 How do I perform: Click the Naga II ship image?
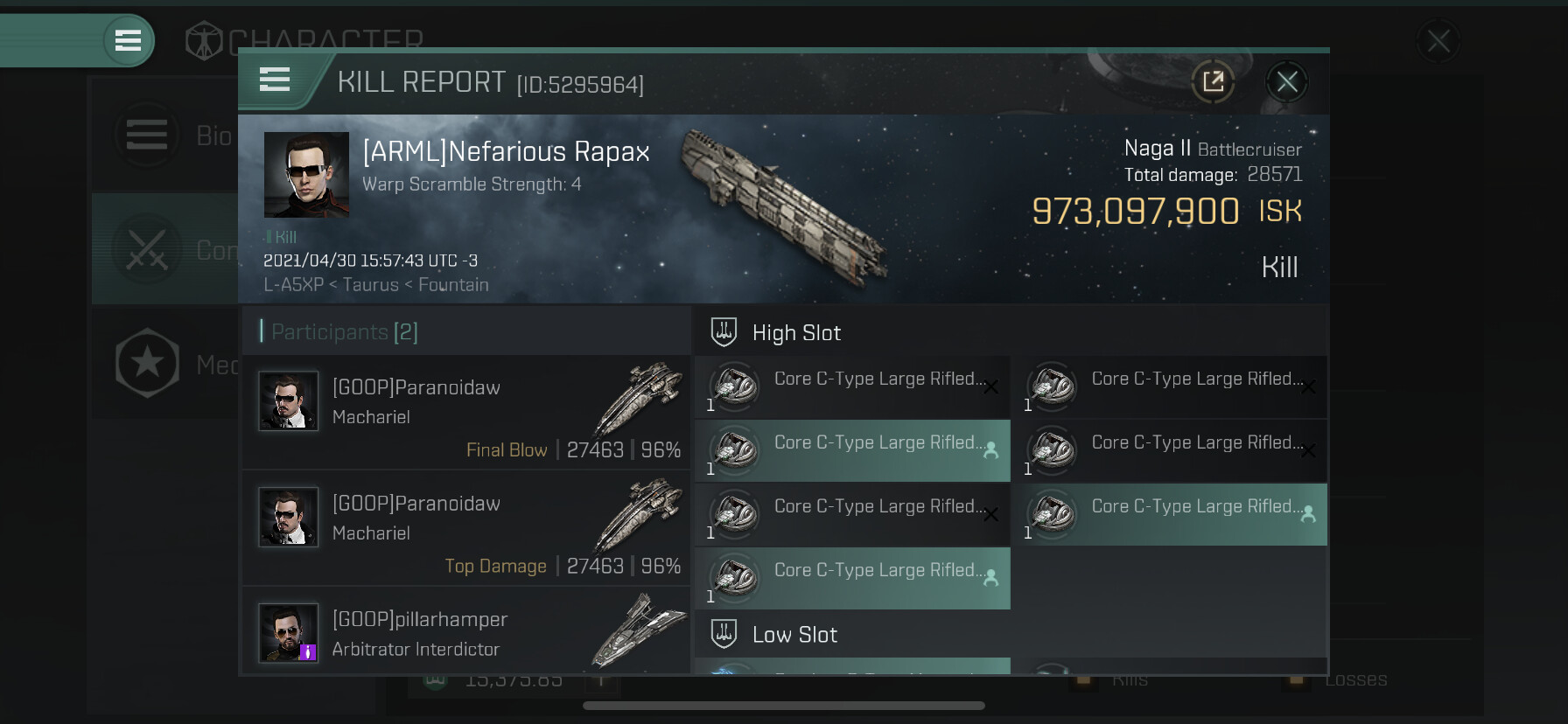click(785, 206)
